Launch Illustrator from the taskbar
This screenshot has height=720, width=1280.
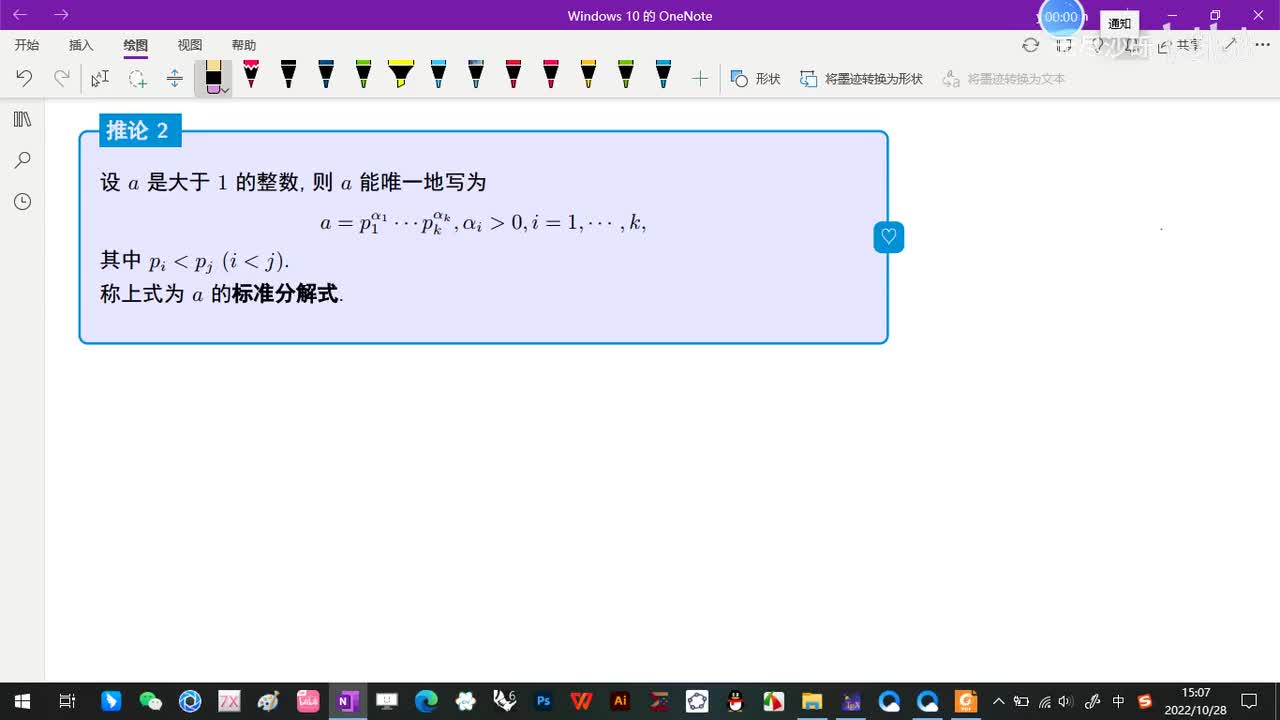point(620,701)
